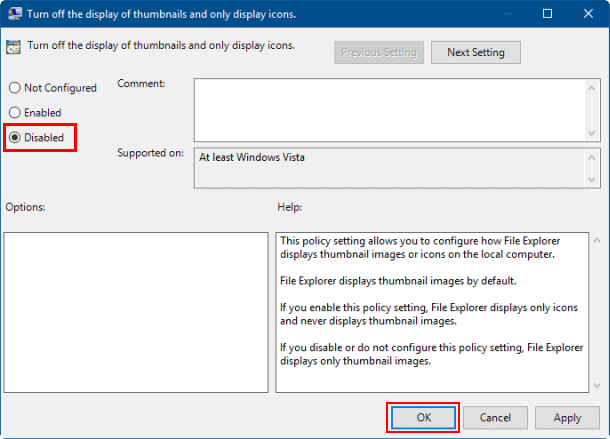Maximize the policy setting window
Viewport: 610px width, 439px height.
547,14
